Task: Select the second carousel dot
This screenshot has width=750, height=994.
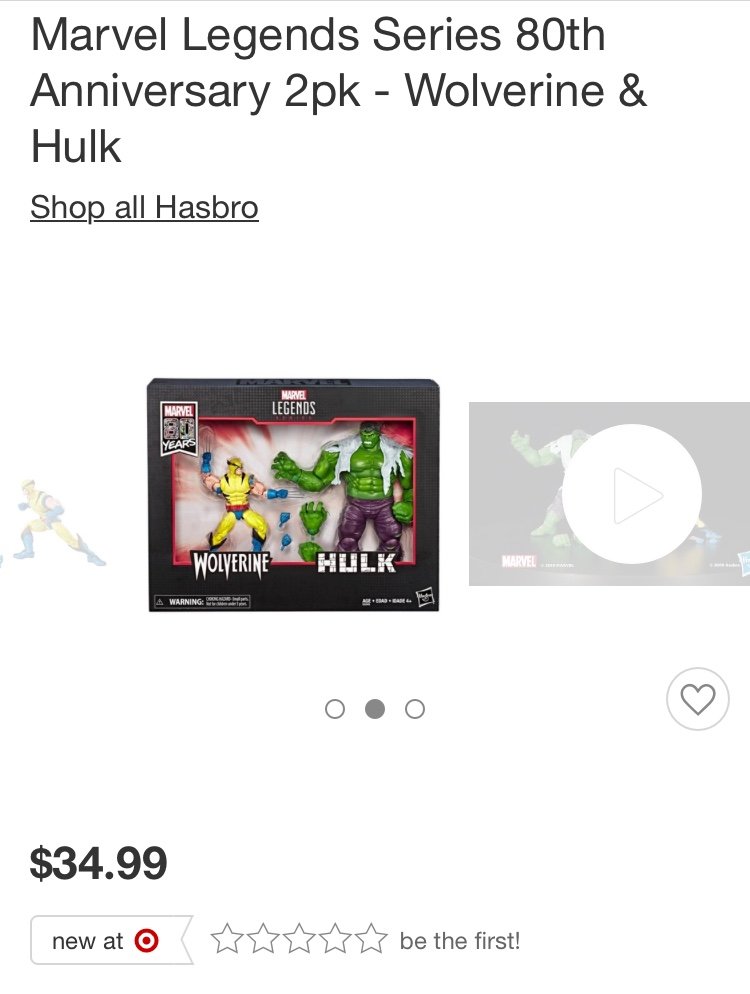Action: click(375, 709)
